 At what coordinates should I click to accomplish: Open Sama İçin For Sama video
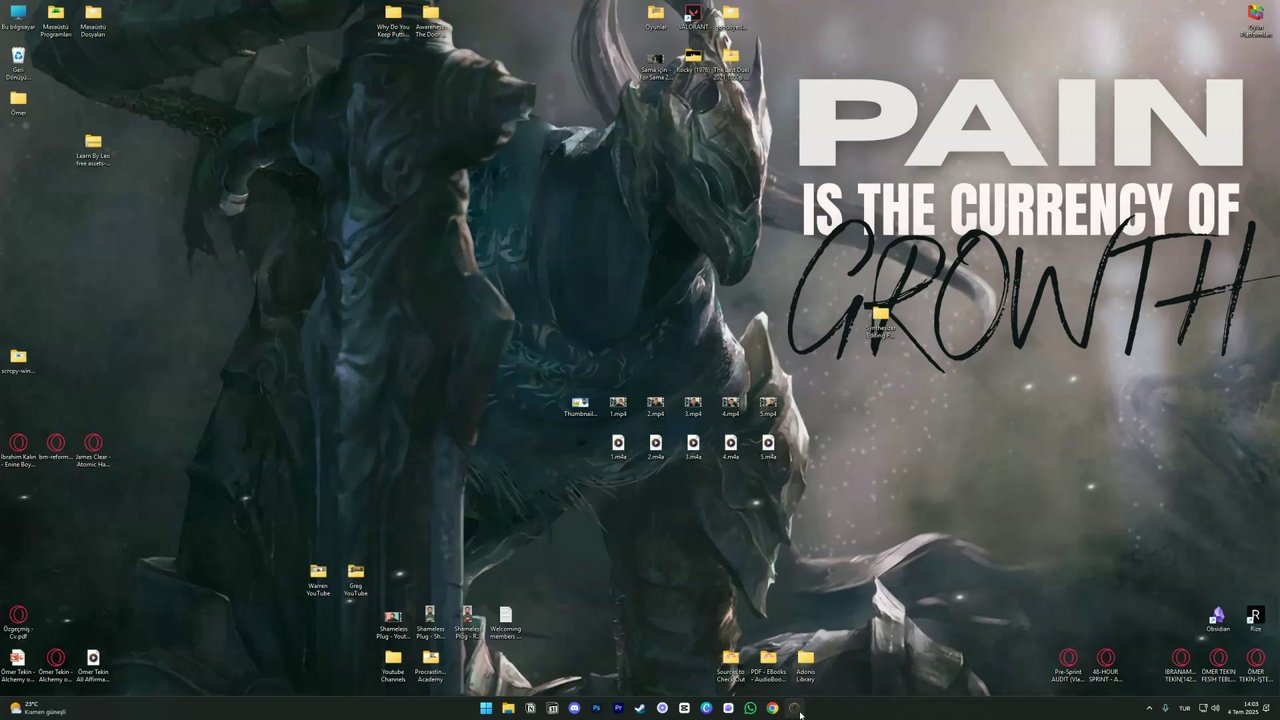tap(656, 64)
